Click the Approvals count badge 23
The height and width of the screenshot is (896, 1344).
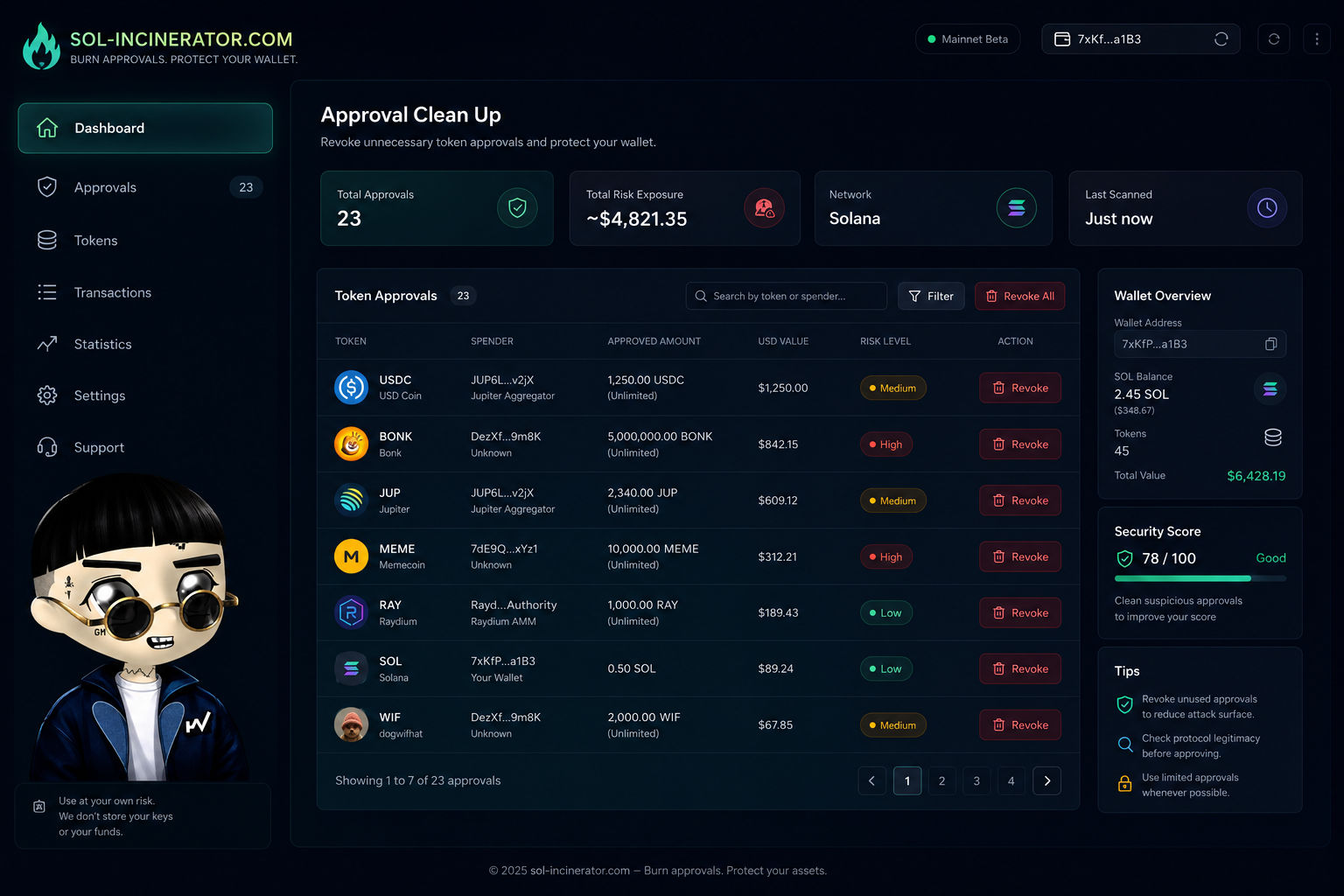click(x=246, y=187)
